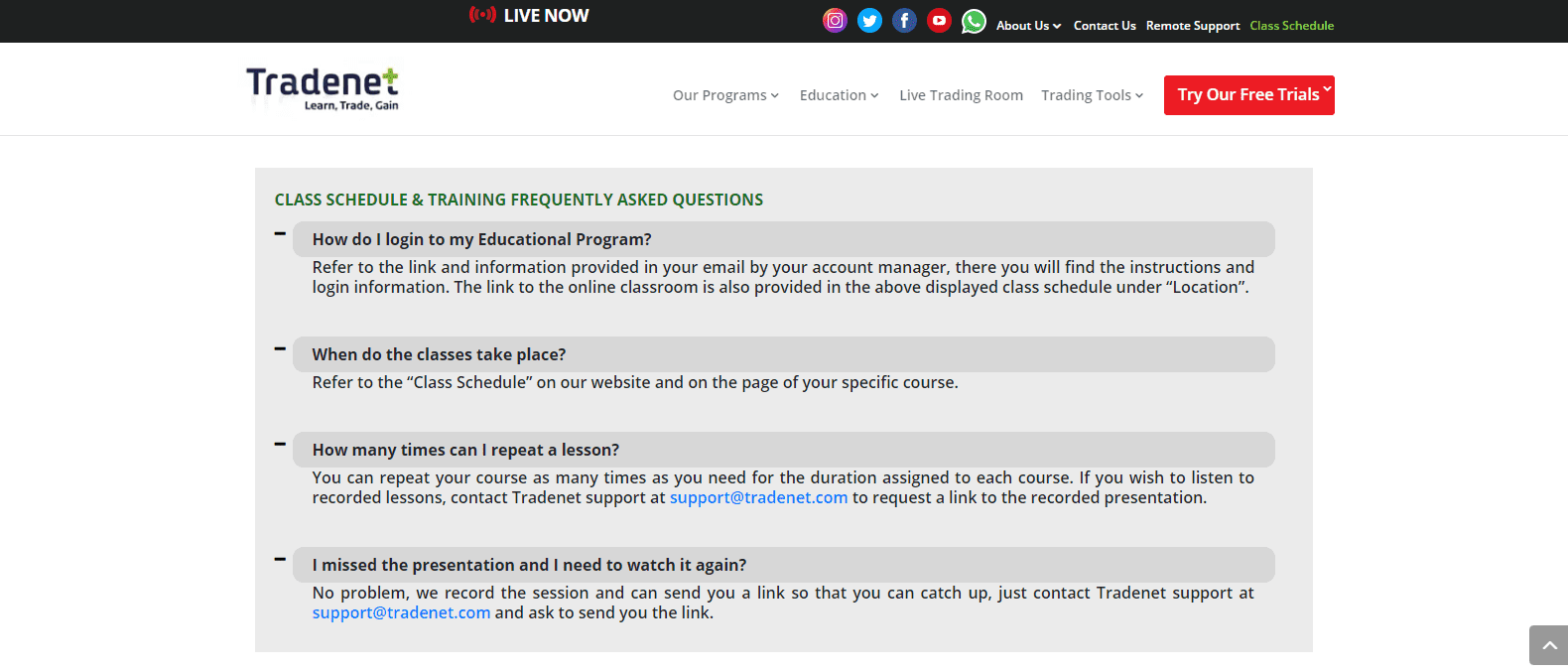Expand Our Programs menu
1568x672 pixels.
725,95
